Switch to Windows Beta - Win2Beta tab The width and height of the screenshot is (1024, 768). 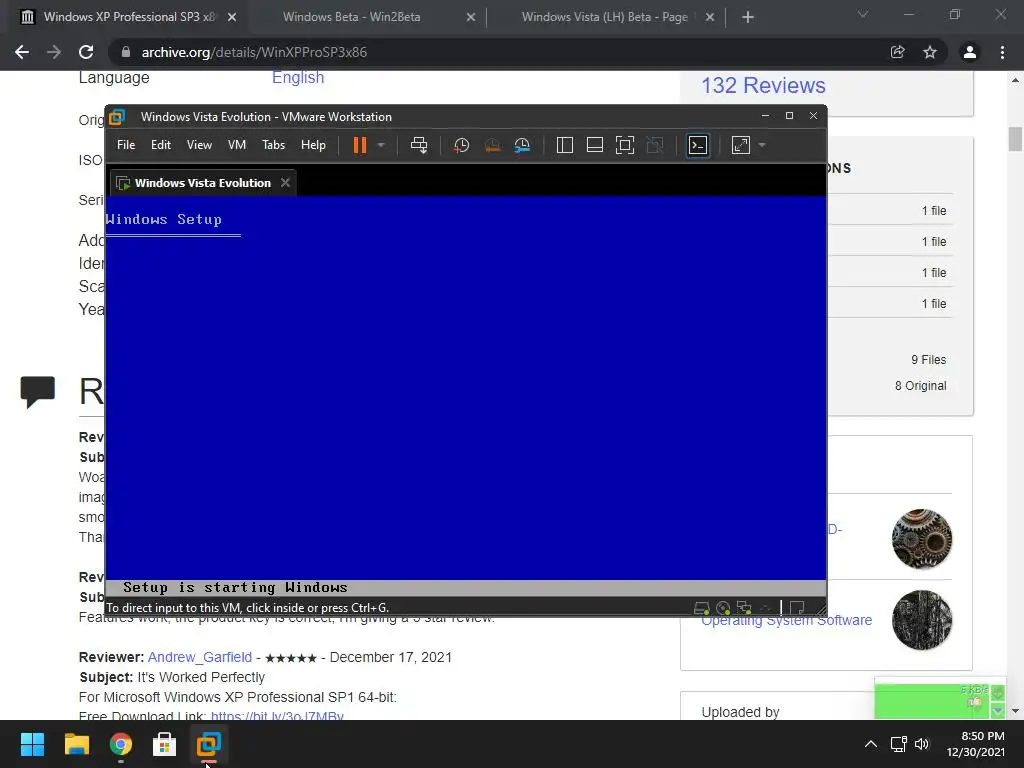[351, 17]
